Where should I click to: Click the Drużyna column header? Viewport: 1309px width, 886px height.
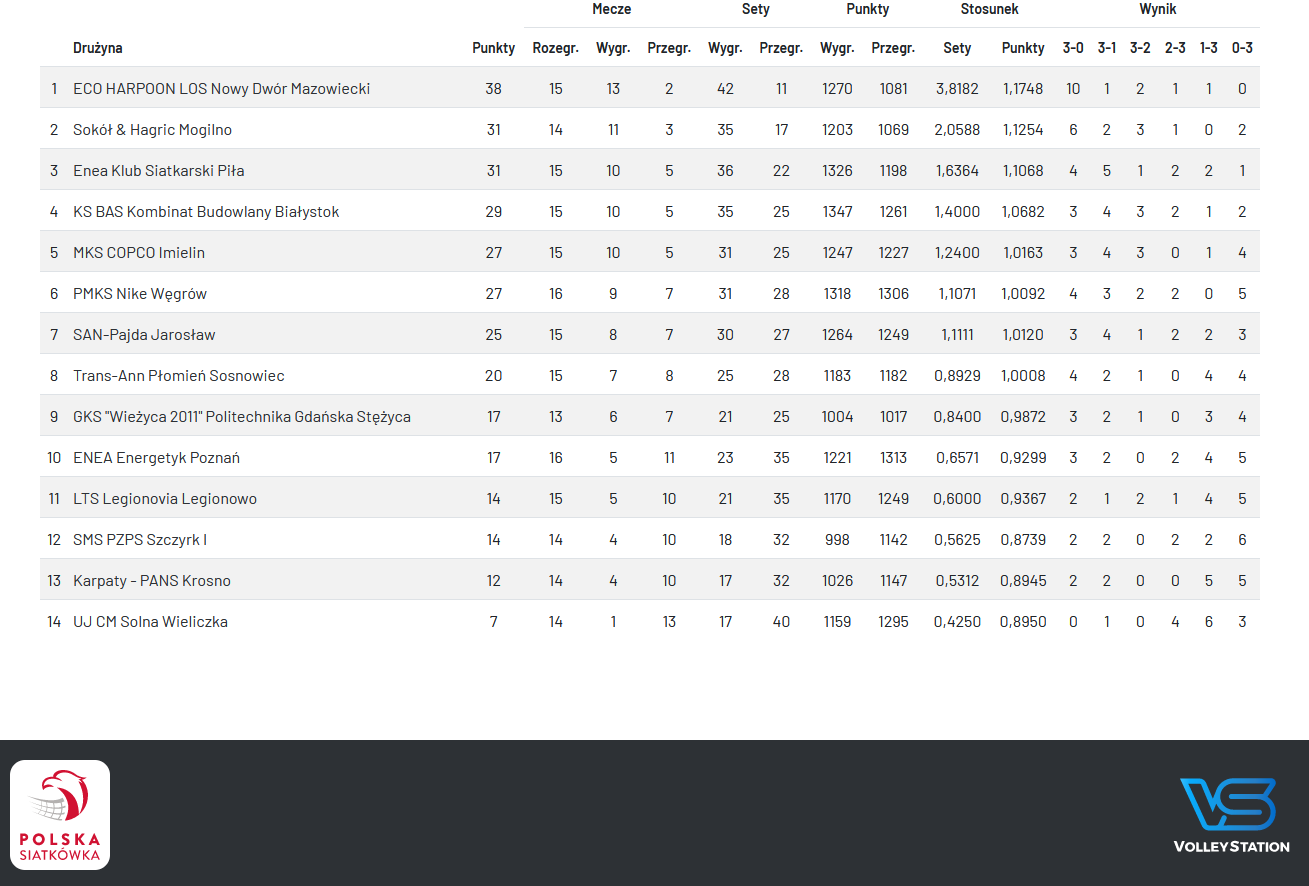click(98, 48)
